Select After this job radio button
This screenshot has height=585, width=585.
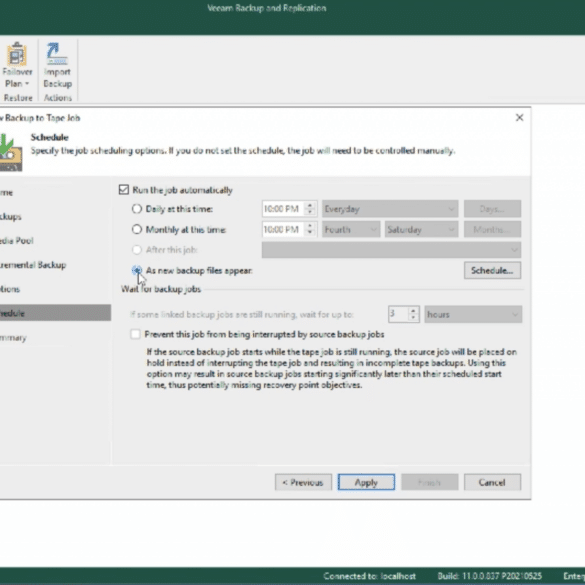point(137,250)
